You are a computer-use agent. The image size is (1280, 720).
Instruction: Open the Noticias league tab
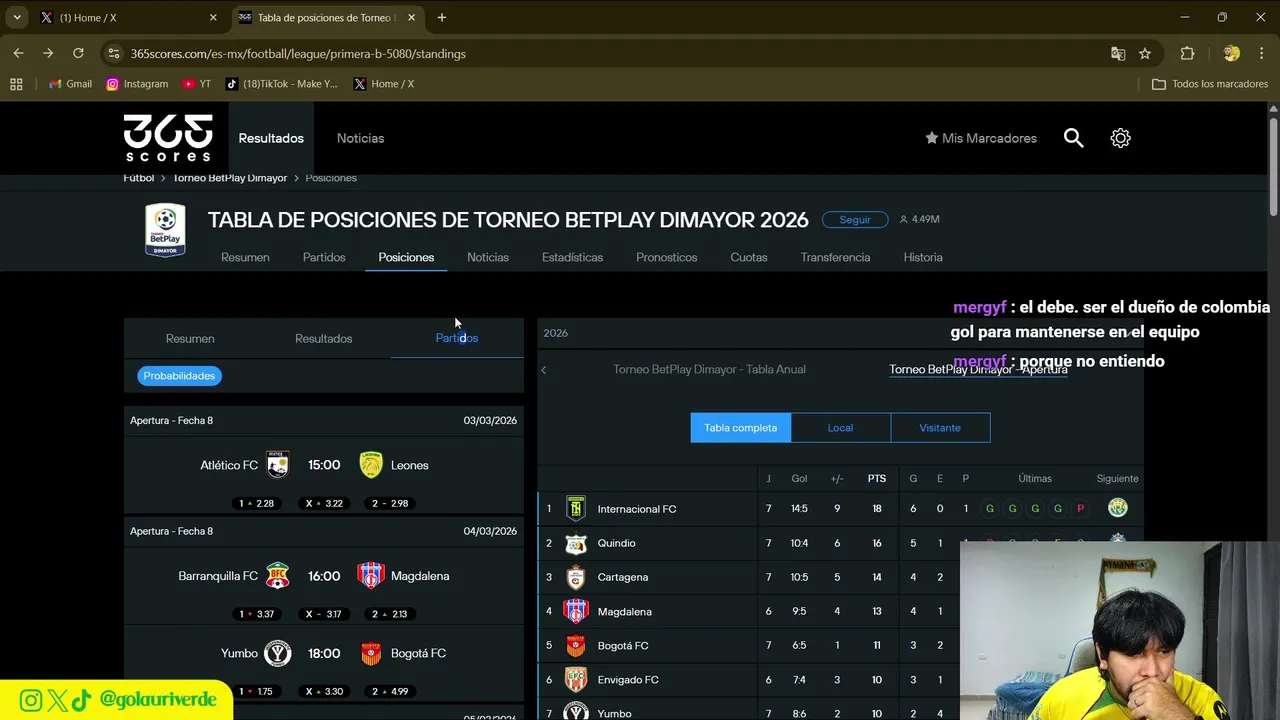tap(488, 257)
